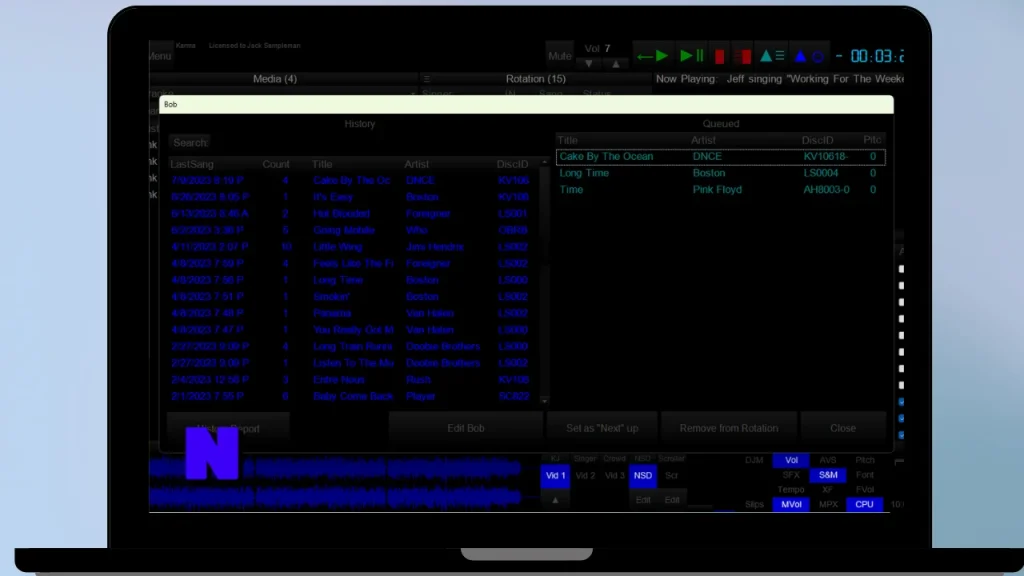This screenshot has width=1024, height=576.
Task: Sort the Queued list by Artist header
Action: (x=703, y=140)
